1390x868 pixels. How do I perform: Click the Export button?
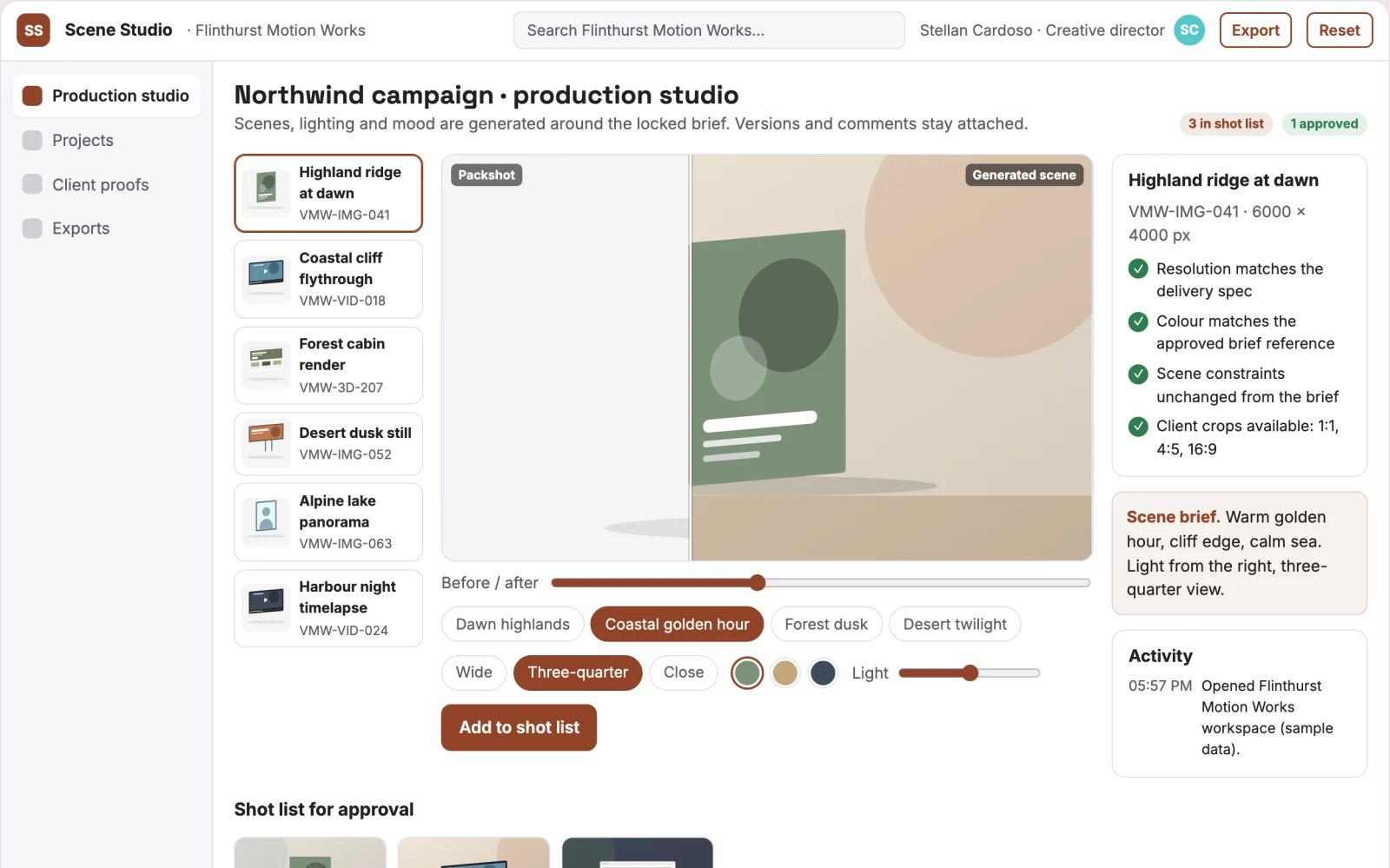point(1255,30)
